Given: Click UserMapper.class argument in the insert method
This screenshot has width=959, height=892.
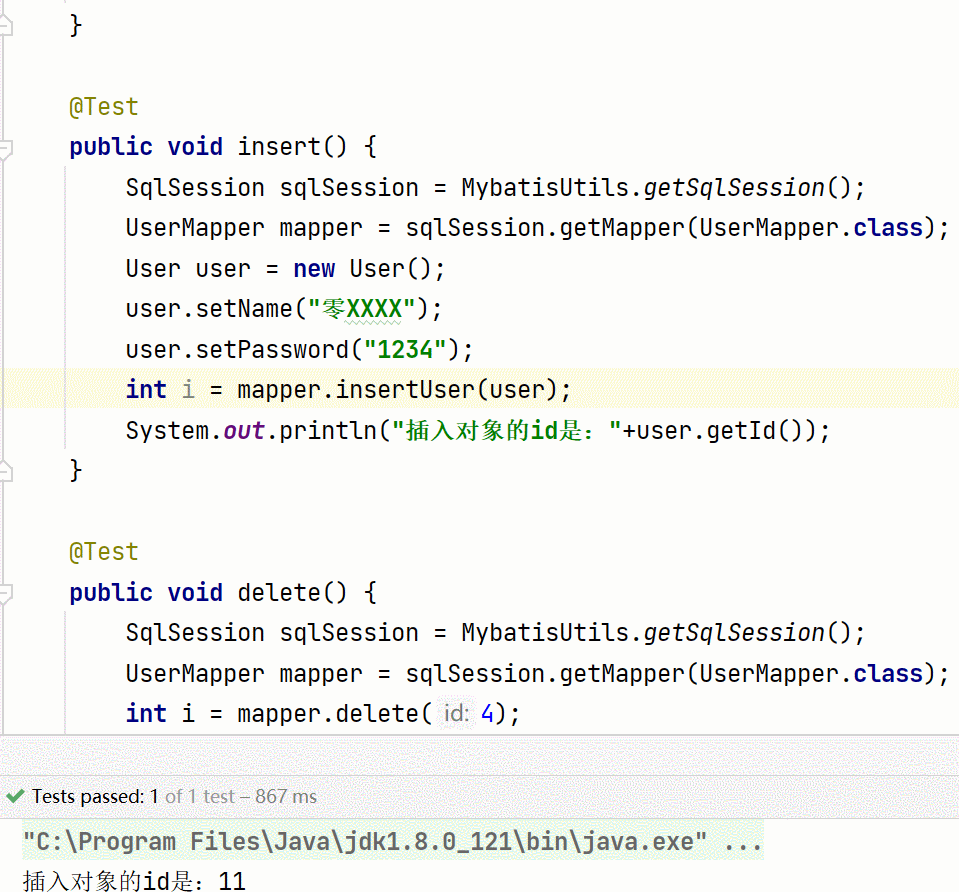Looking at the screenshot, I should pyautogui.click(x=811, y=228).
